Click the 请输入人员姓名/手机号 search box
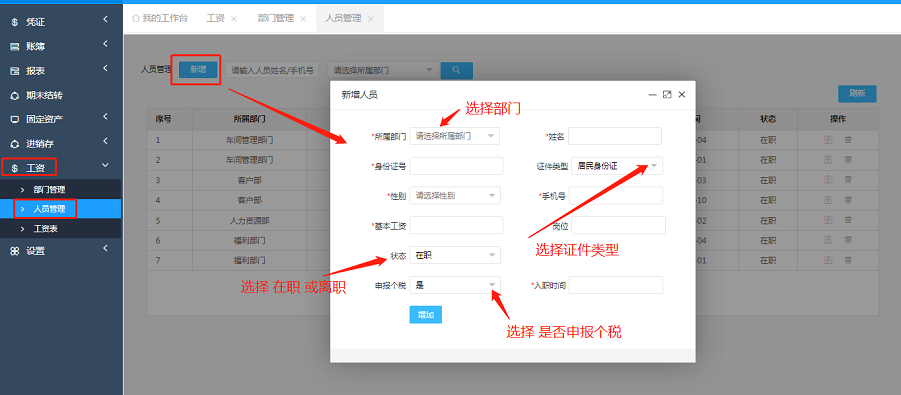The height and width of the screenshot is (395, 901). pos(272,70)
